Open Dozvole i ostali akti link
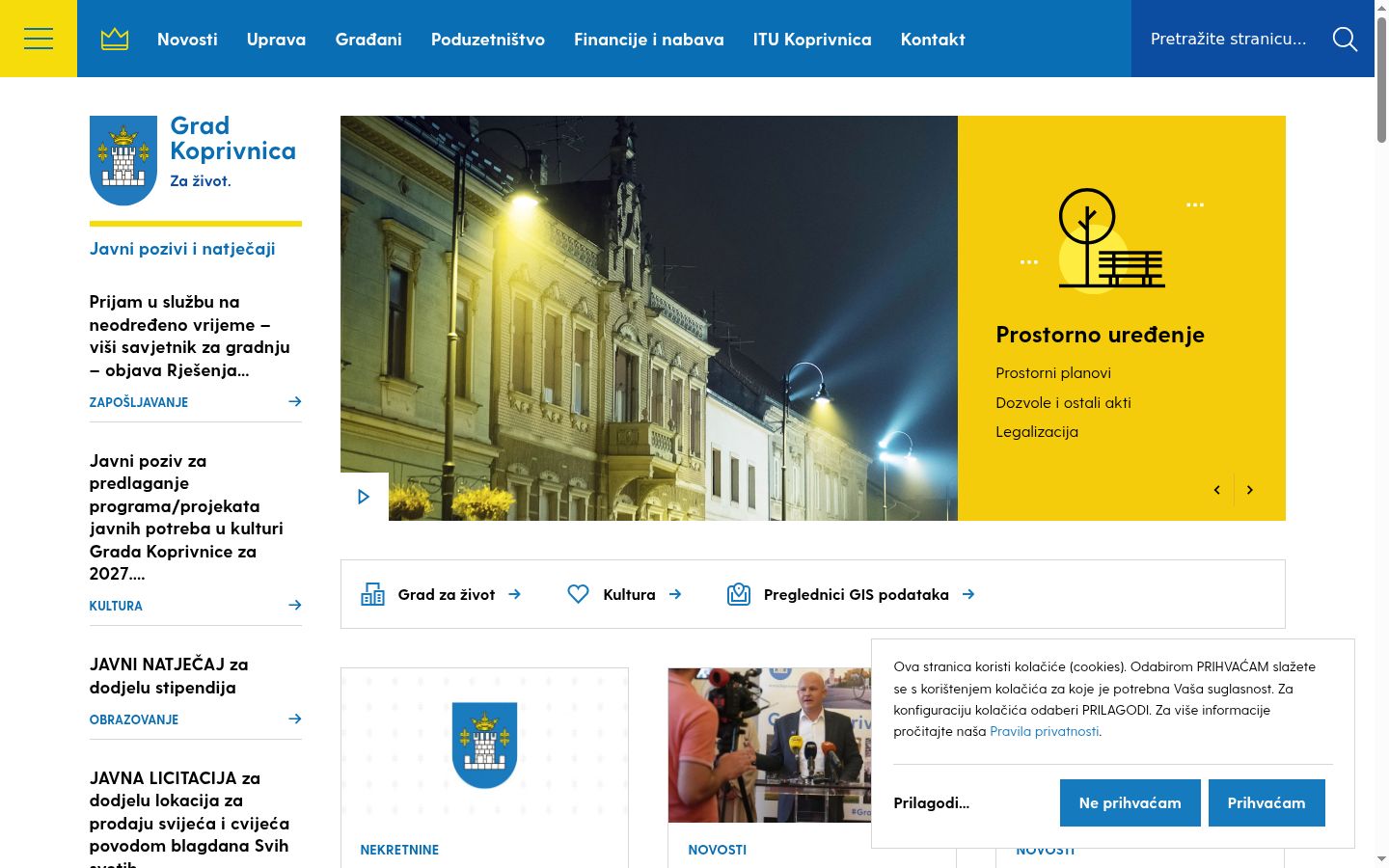The width and height of the screenshot is (1389, 868). (1063, 402)
